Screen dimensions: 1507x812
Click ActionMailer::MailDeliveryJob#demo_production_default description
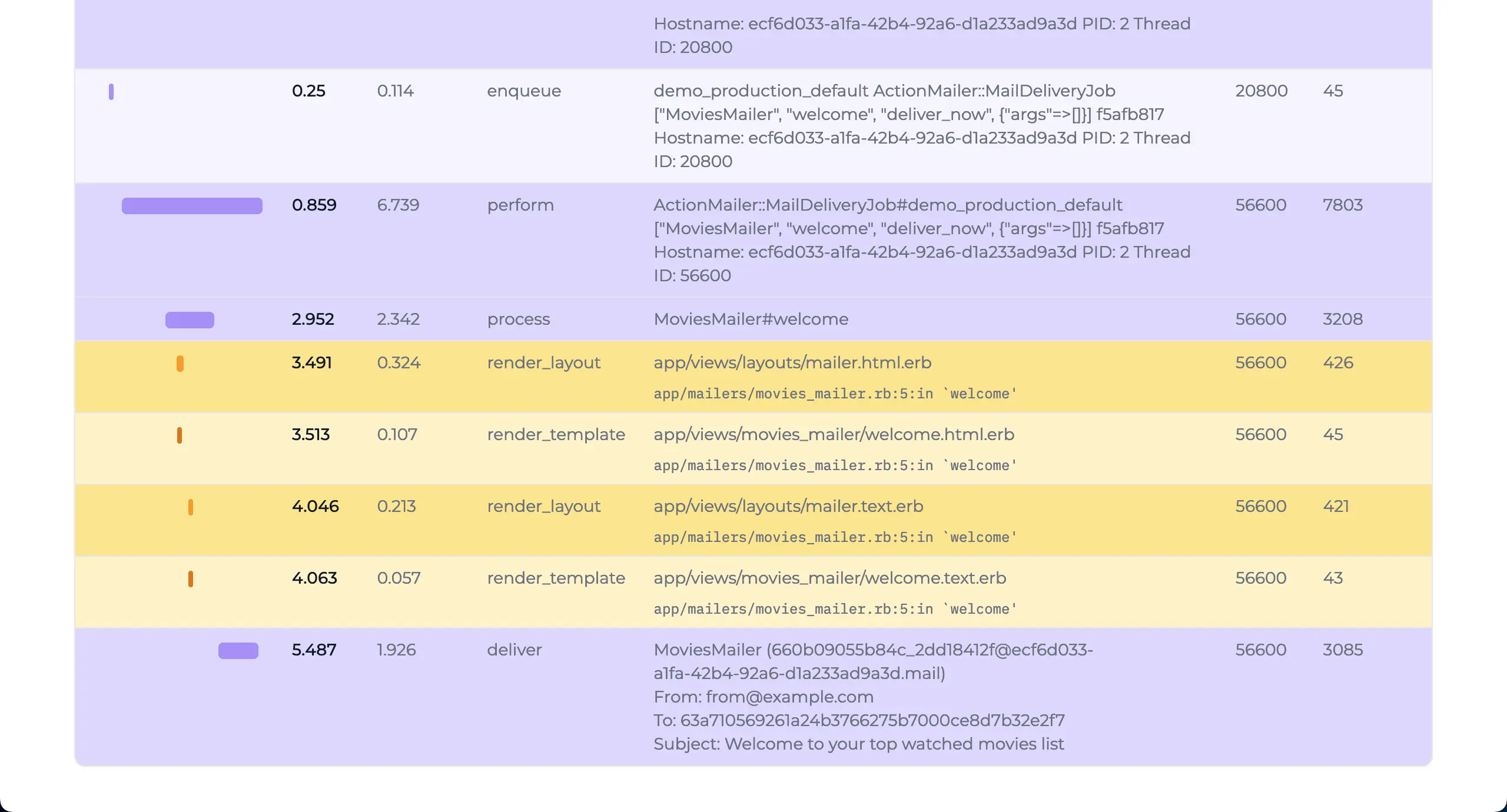click(x=888, y=205)
